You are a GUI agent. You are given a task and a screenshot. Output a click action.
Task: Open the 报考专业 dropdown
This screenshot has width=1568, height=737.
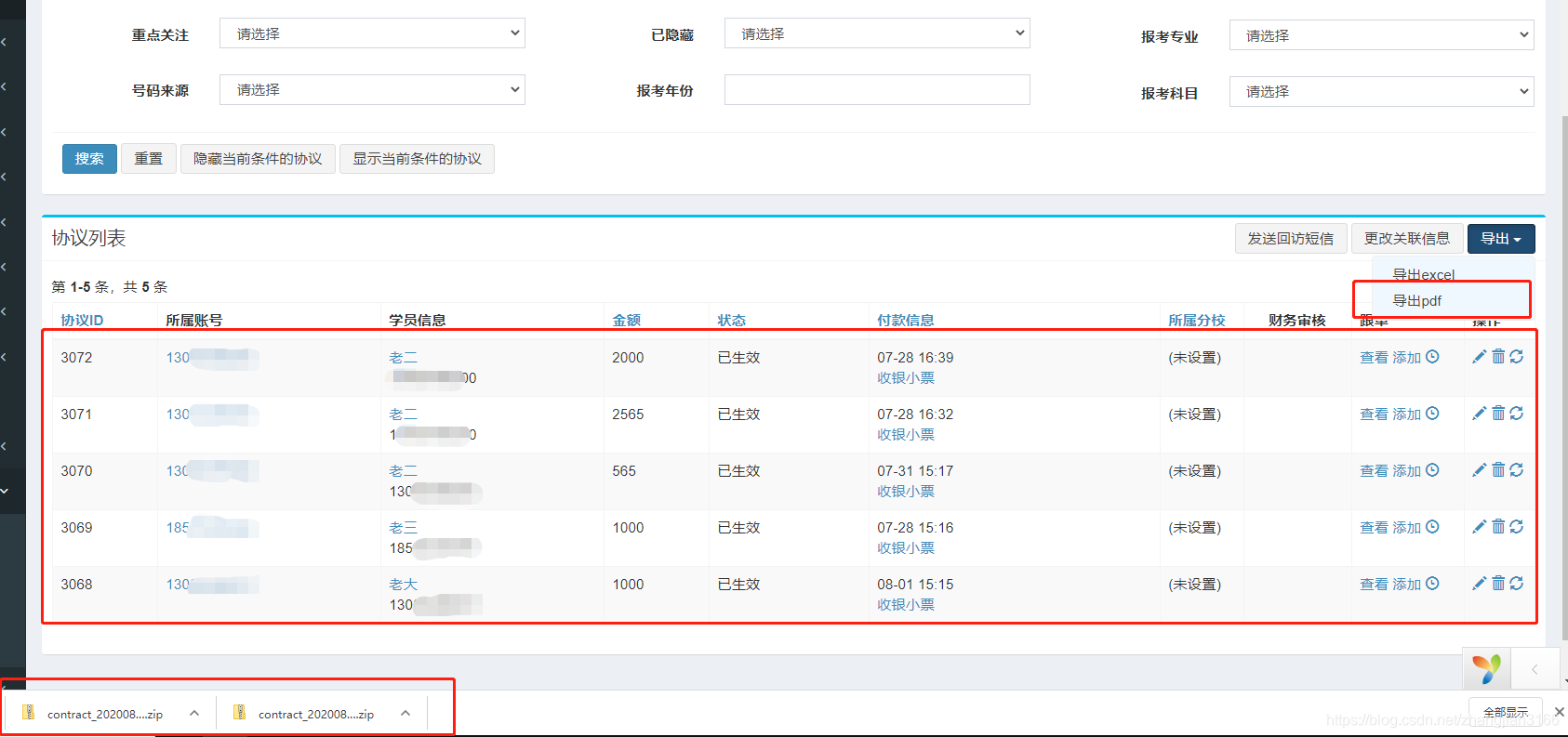[1381, 35]
